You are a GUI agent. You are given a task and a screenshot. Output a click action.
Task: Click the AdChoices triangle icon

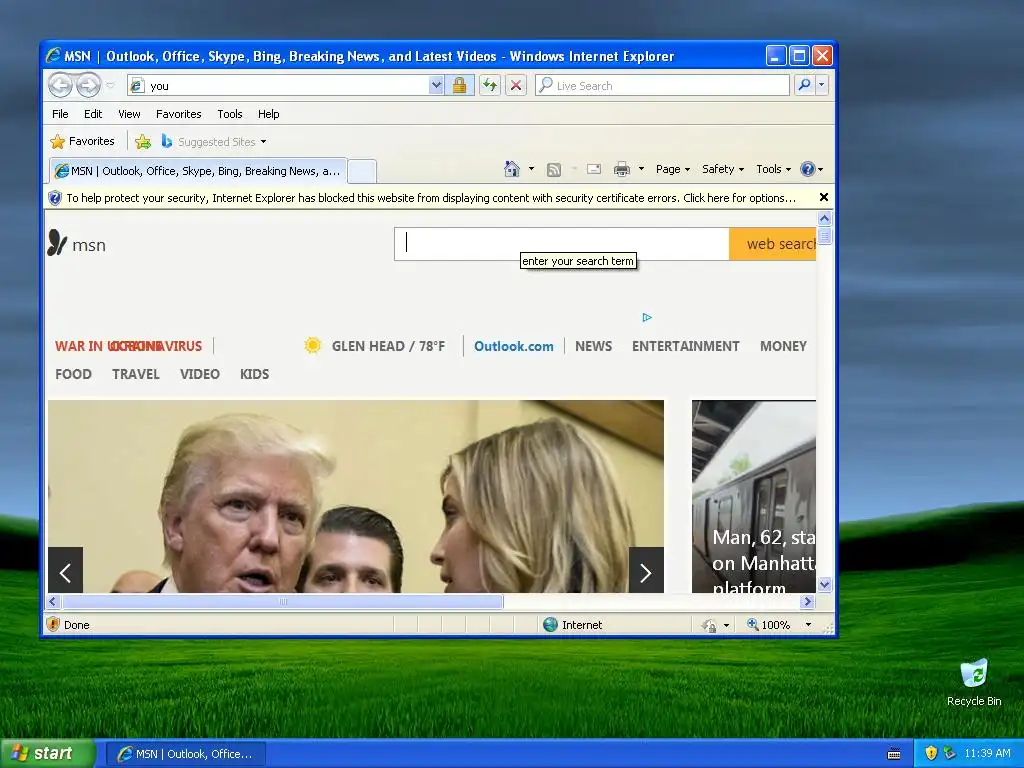coord(647,317)
